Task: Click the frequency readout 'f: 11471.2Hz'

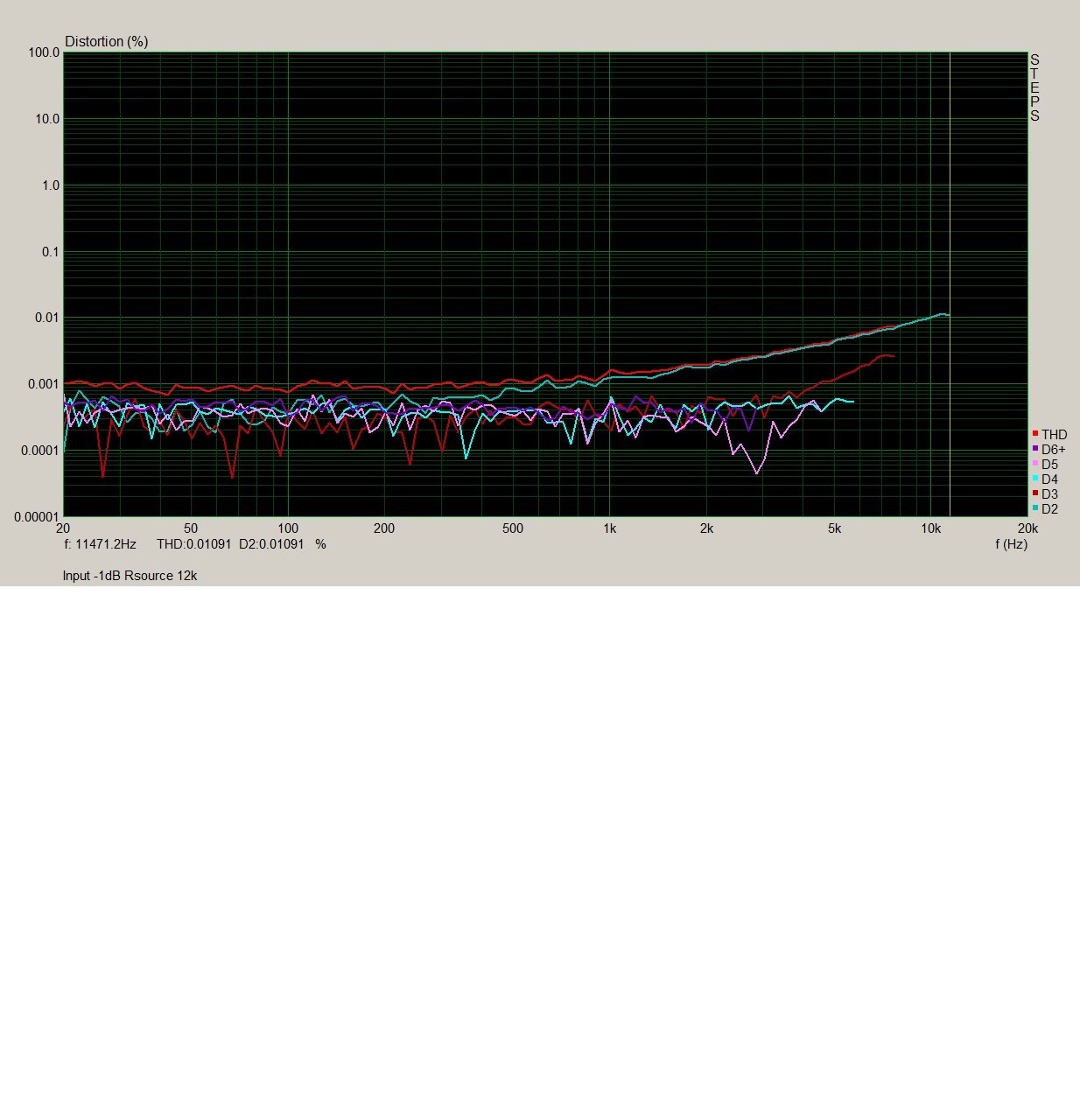Action: [101, 544]
